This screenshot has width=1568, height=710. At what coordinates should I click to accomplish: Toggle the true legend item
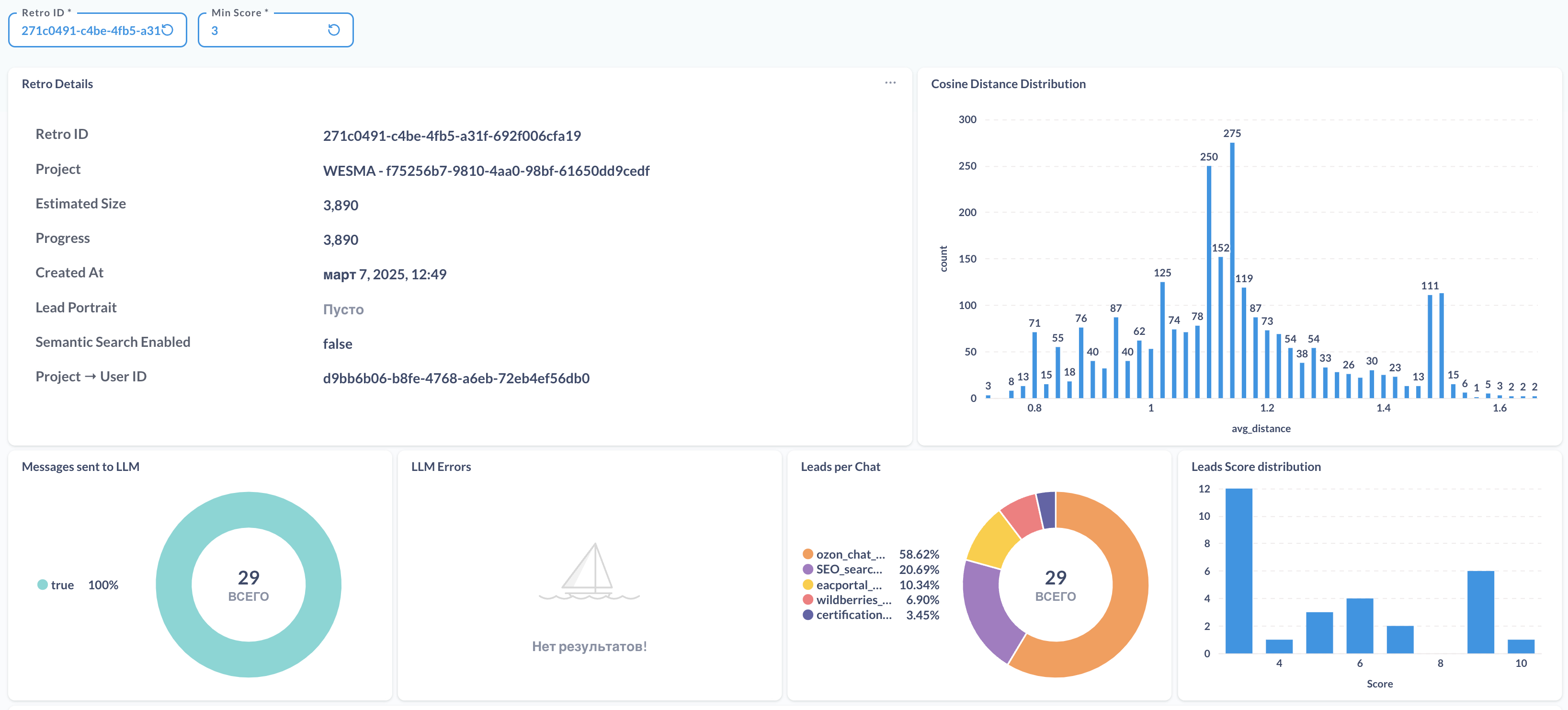coord(61,584)
